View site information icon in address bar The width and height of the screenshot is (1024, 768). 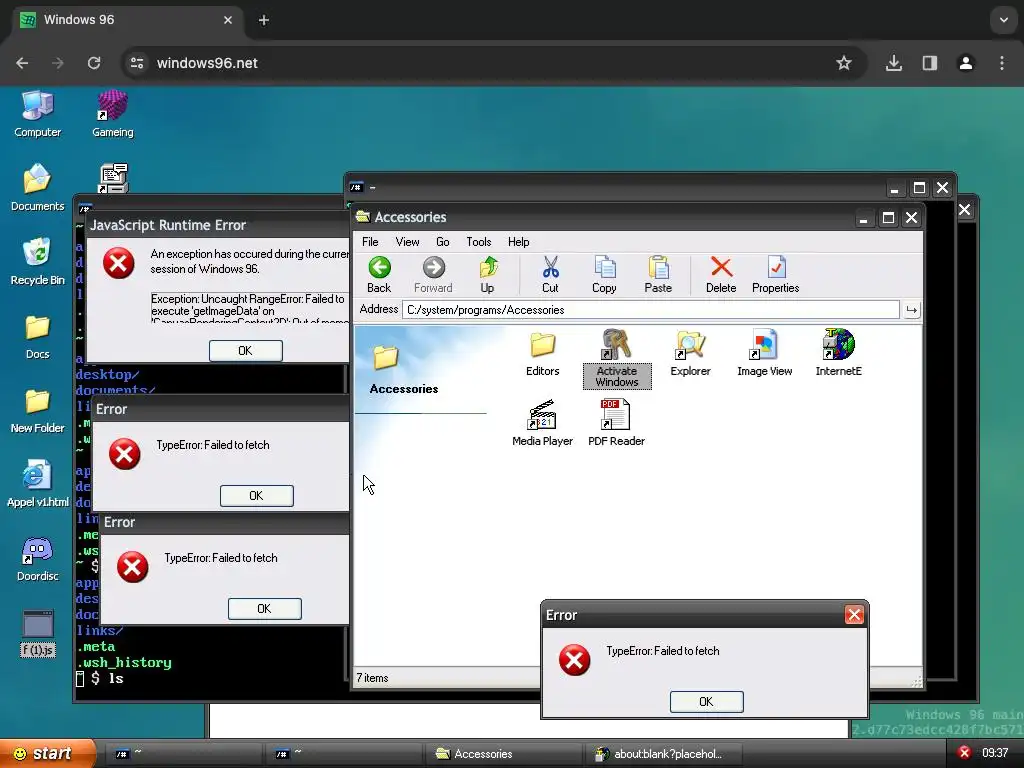pyautogui.click(x=137, y=63)
